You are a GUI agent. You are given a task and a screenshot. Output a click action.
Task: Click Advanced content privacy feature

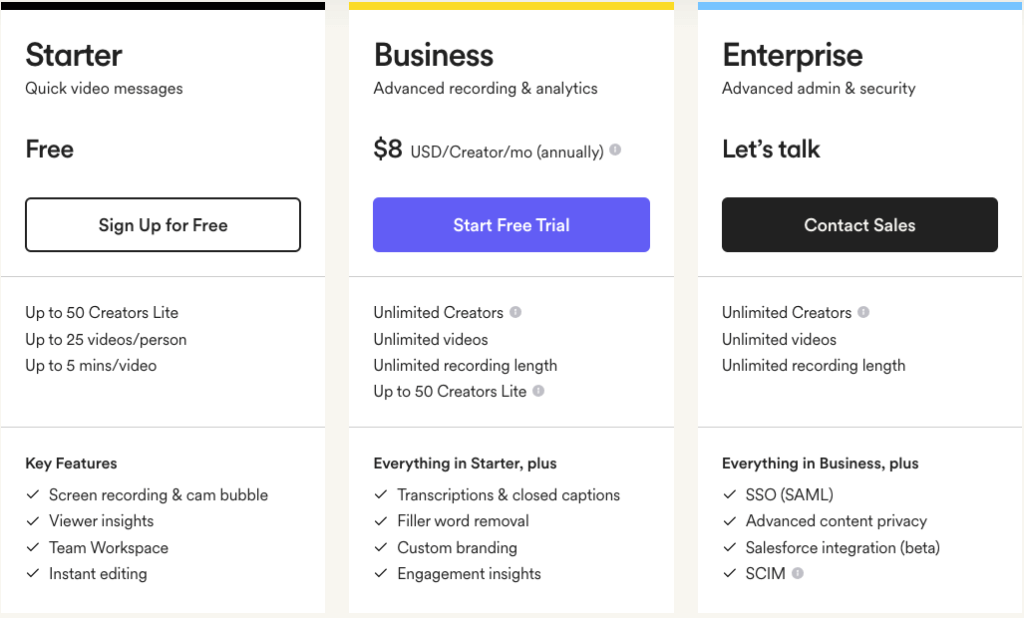[836, 521]
